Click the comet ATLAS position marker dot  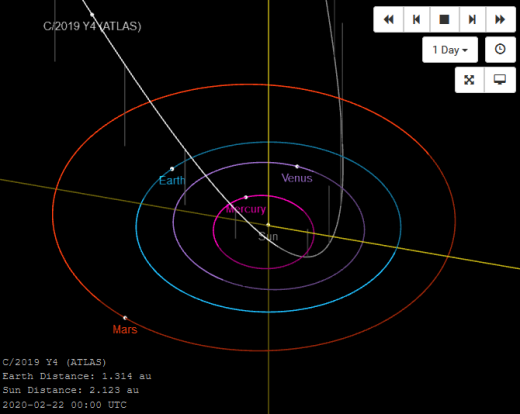click(92, 15)
